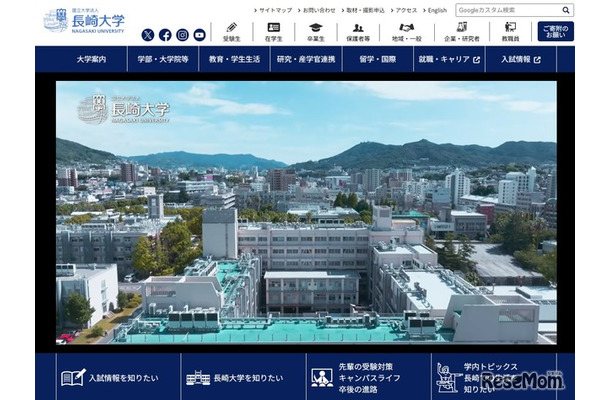Click the 取材・撮影申込 link

point(363,11)
